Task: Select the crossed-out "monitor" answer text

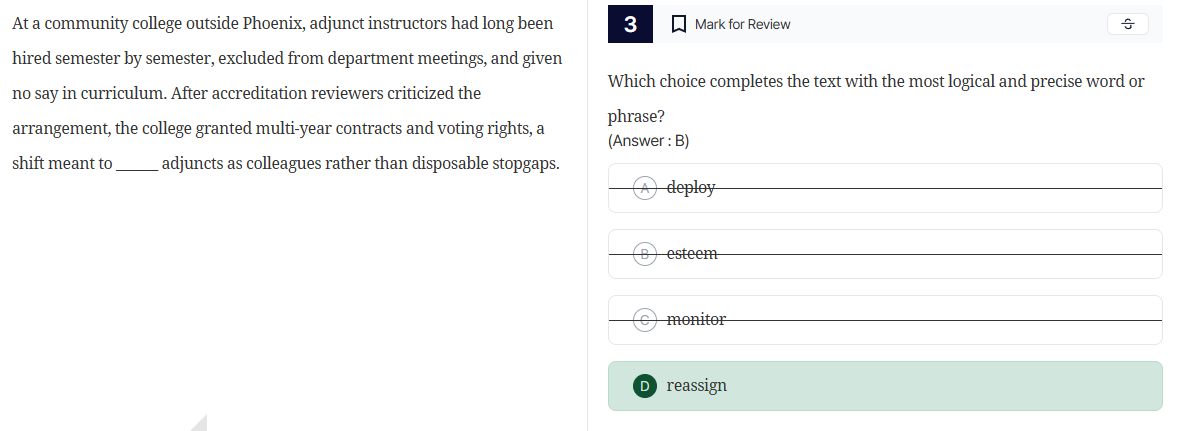Action: [696, 319]
